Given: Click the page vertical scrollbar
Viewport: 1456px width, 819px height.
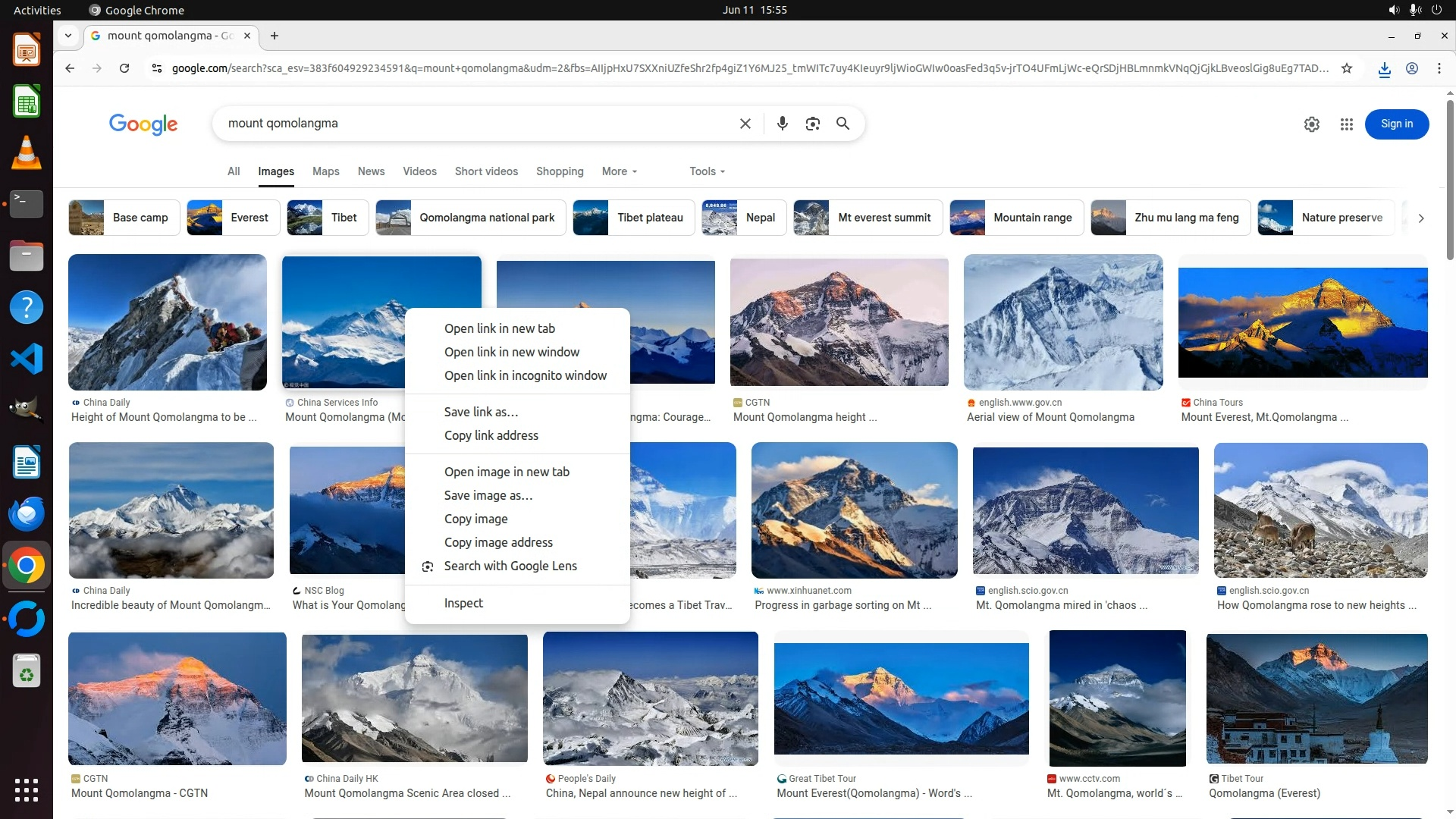Looking at the screenshot, I should coord(1449,182).
